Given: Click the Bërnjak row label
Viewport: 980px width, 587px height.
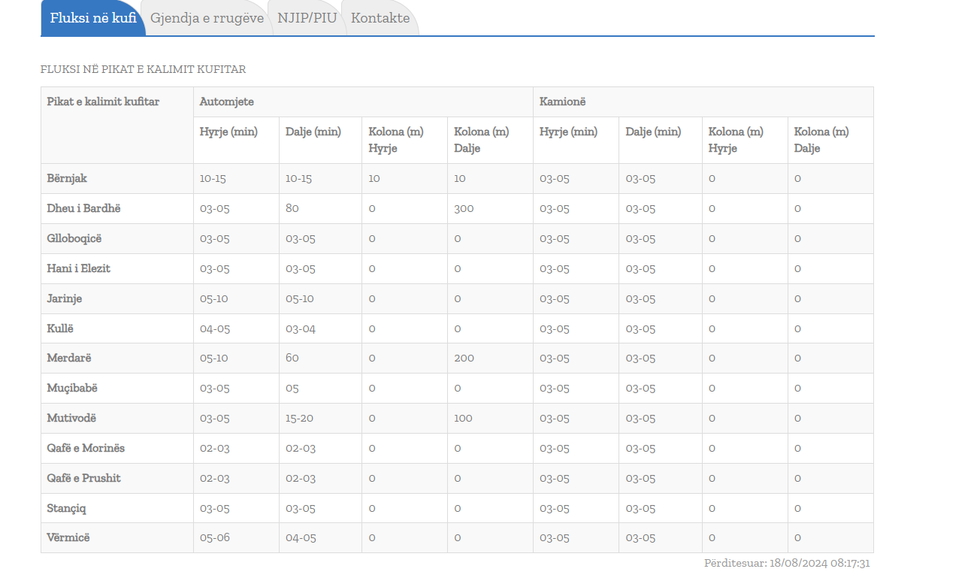Looking at the screenshot, I should click(67, 178).
